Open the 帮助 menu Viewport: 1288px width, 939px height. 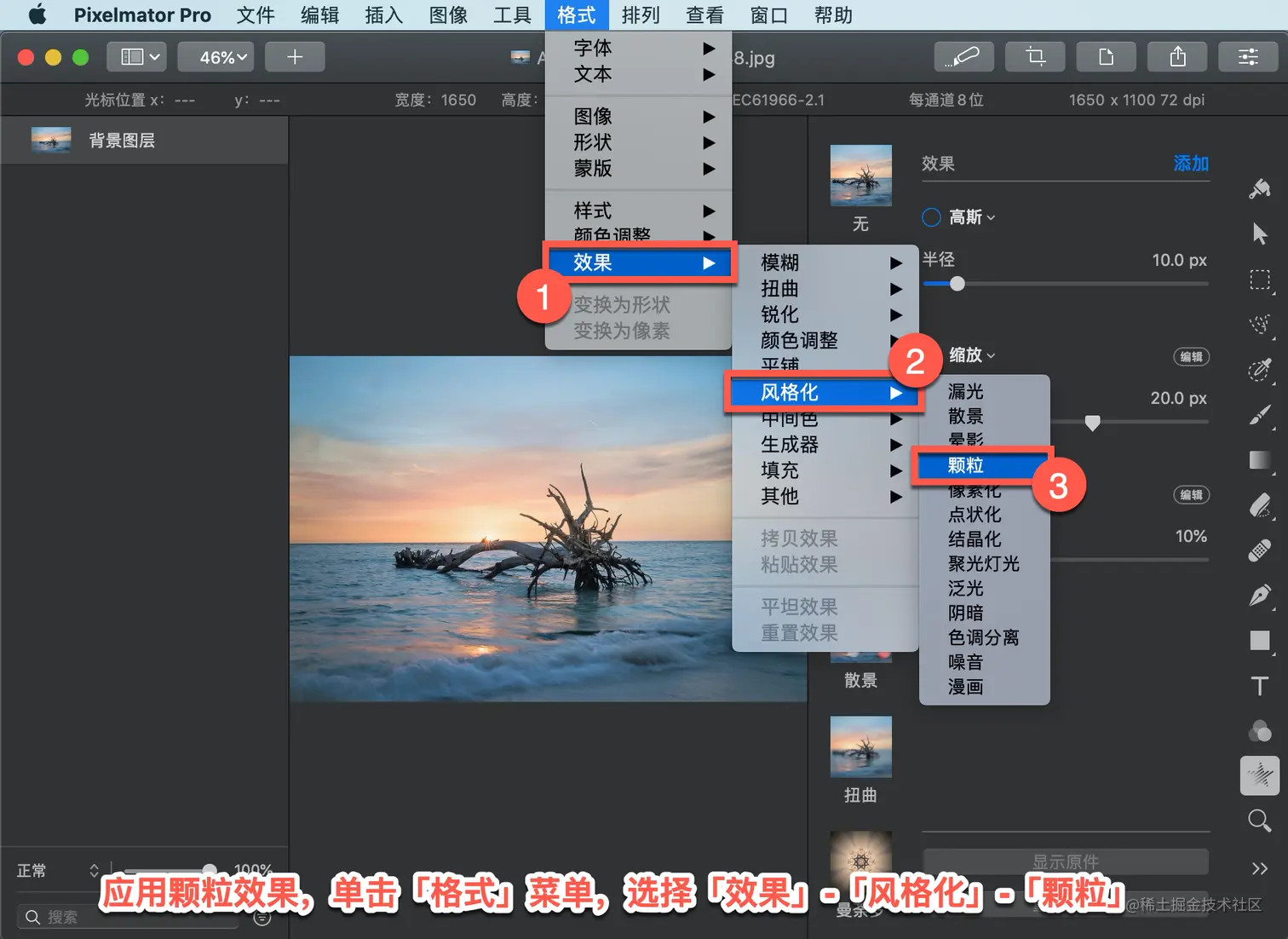pos(833,14)
